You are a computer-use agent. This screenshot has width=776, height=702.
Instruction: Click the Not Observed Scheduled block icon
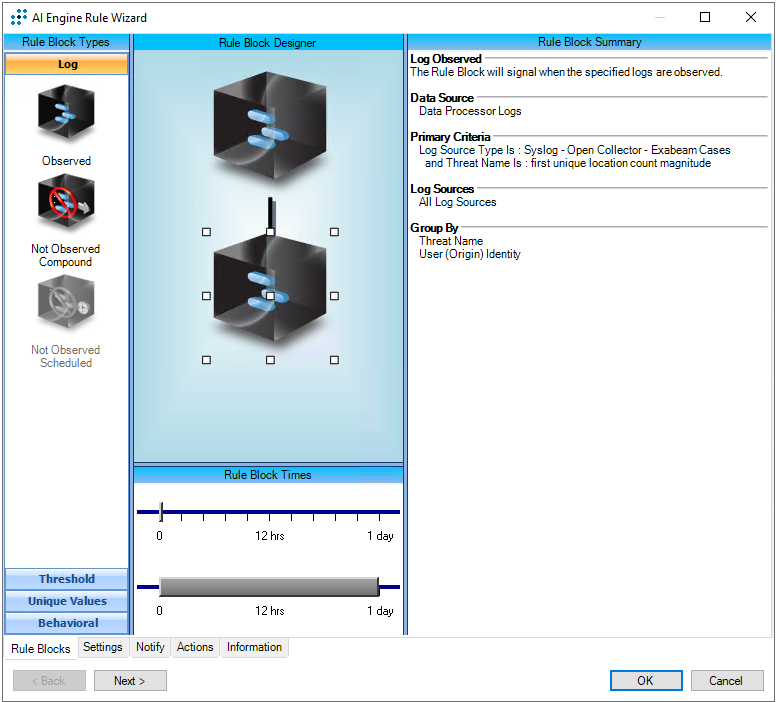coord(66,304)
